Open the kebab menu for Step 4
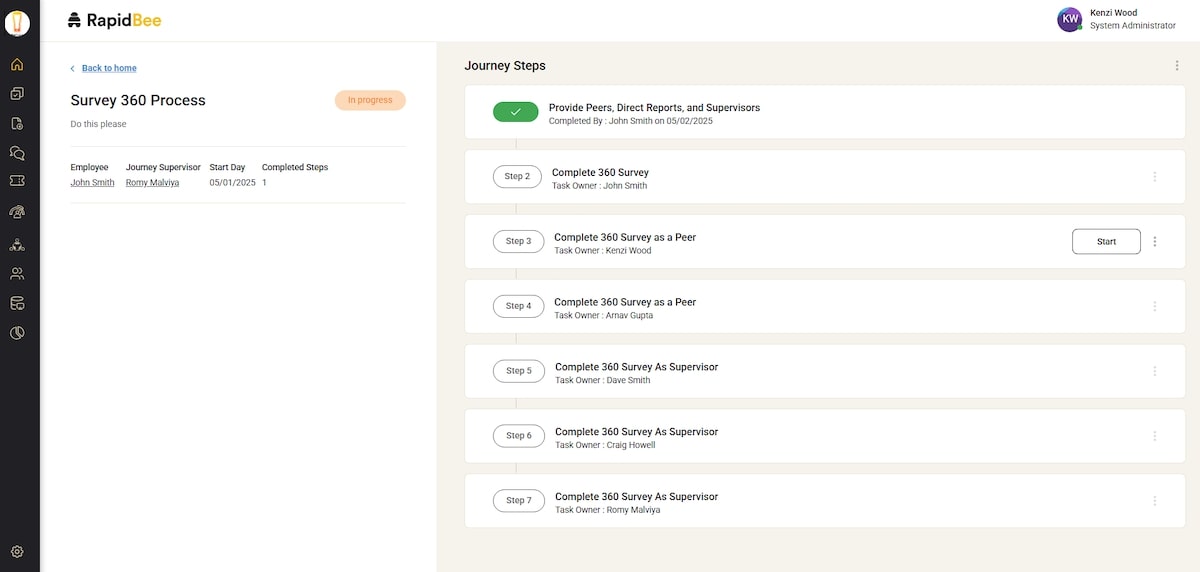Viewport: 1200px width, 572px height. click(x=1155, y=306)
